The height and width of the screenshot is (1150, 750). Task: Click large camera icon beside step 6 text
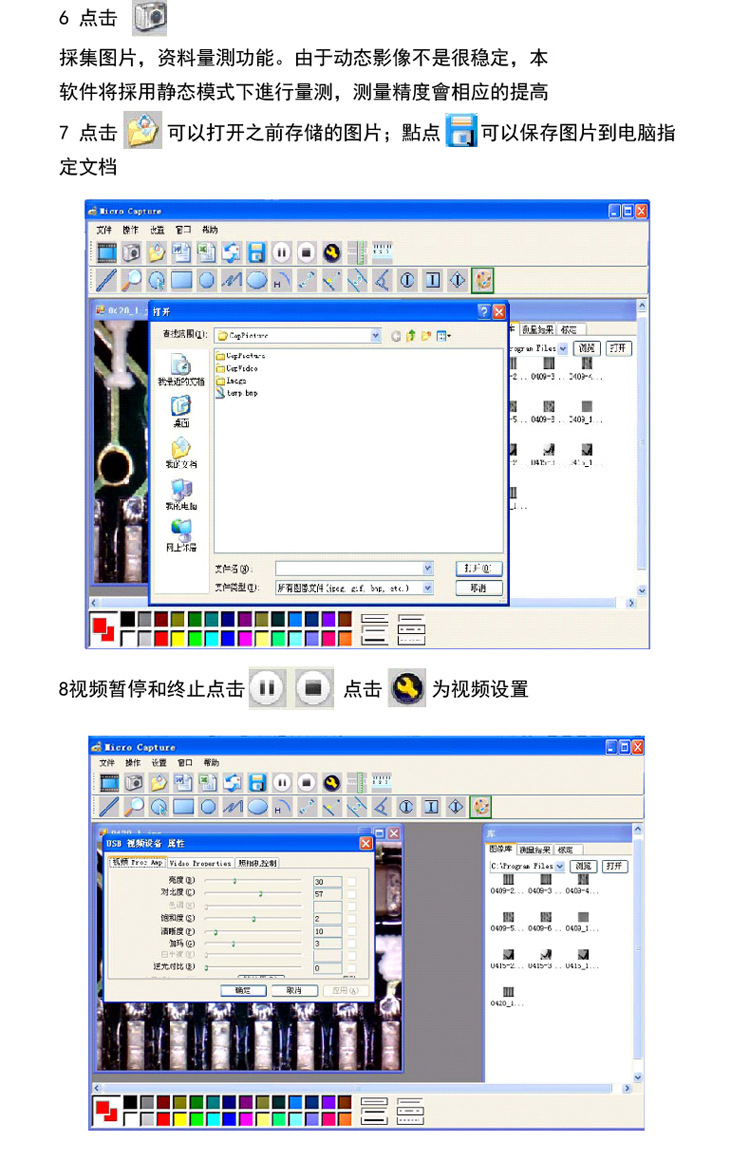[150, 18]
